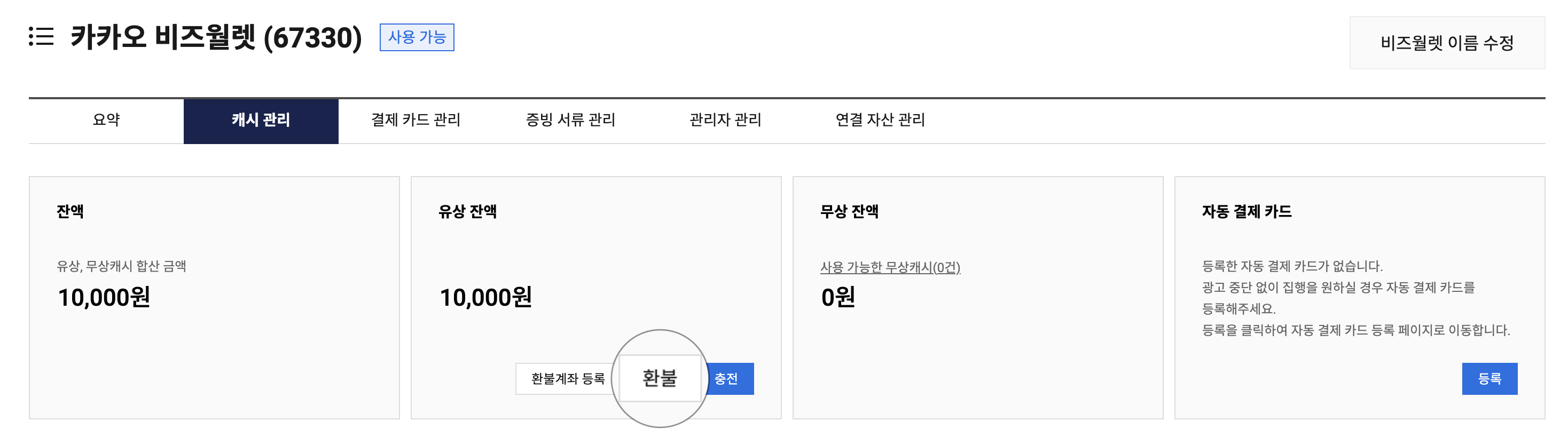Image resolution: width=1568 pixels, height=445 pixels.
Task: Go to the 증빙 서류 관리 tab
Action: point(570,121)
